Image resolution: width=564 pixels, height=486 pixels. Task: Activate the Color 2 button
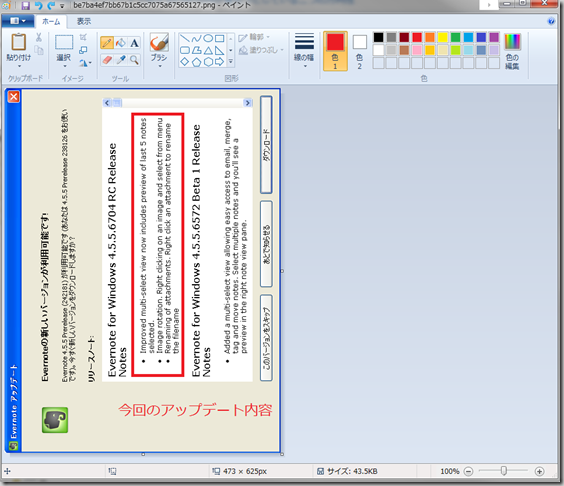click(x=359, y=51)
